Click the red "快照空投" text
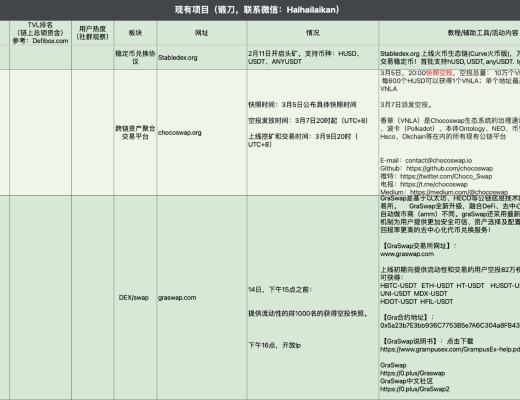 (x=439, y=73)
